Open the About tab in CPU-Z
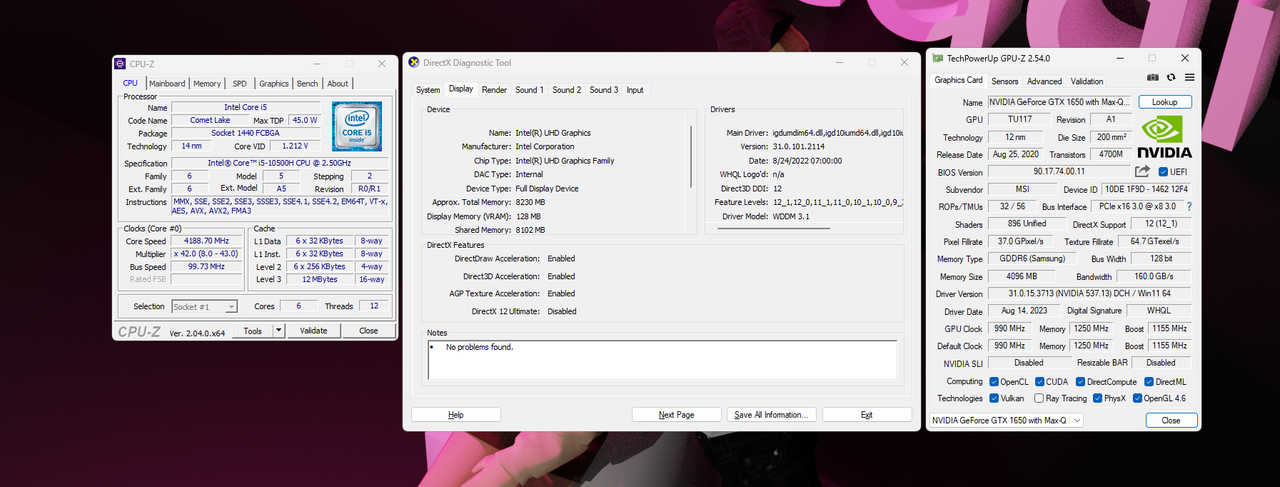The width and height of the screenshot is (1280, 487). pos(338,84)
